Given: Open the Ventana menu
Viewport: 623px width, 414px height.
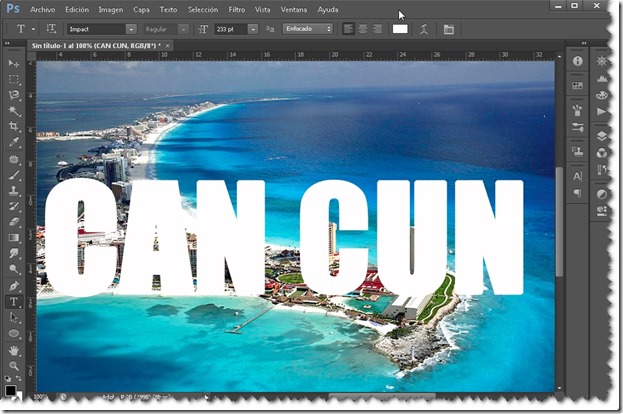Looking at the screenshot, I should tap(294, 10).
